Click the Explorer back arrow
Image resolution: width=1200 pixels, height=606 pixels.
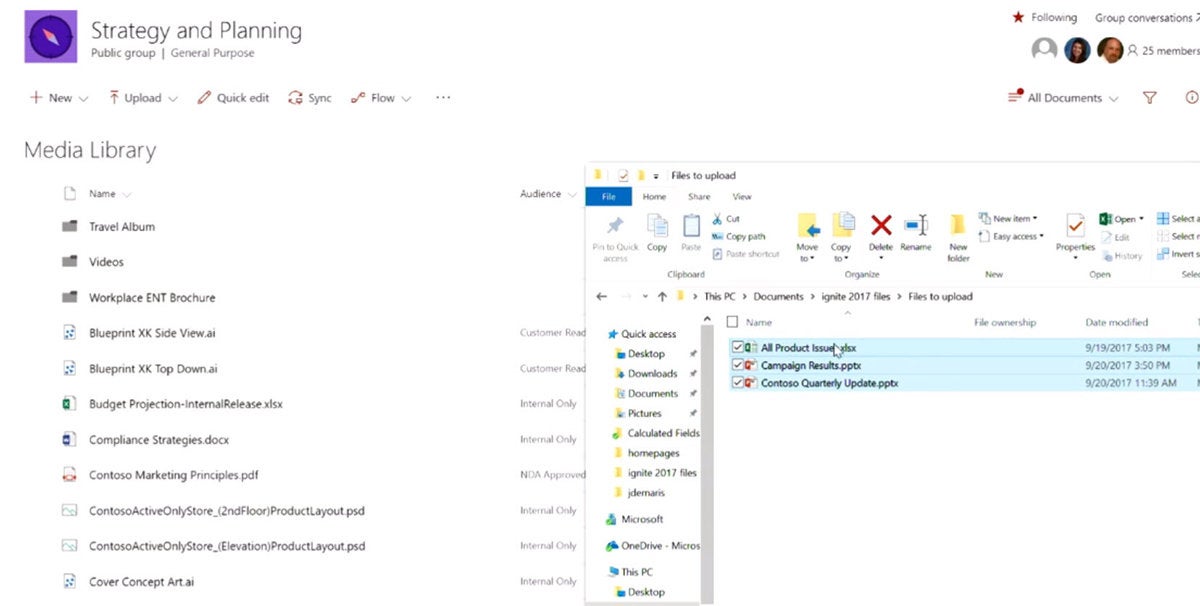pos(601,296)
